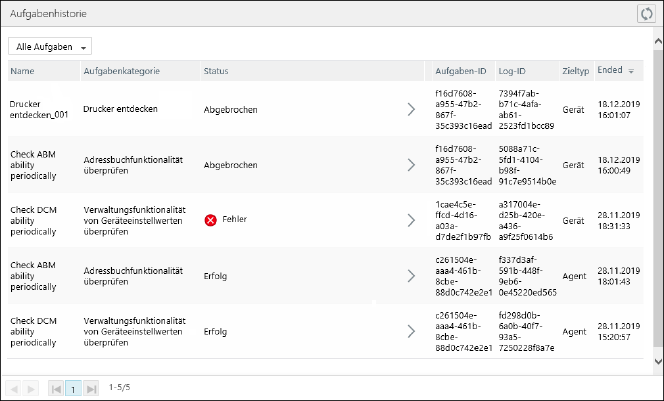Go to first page pagination icon
Viewport: 664px width, 401px height.
pos(56,387)
